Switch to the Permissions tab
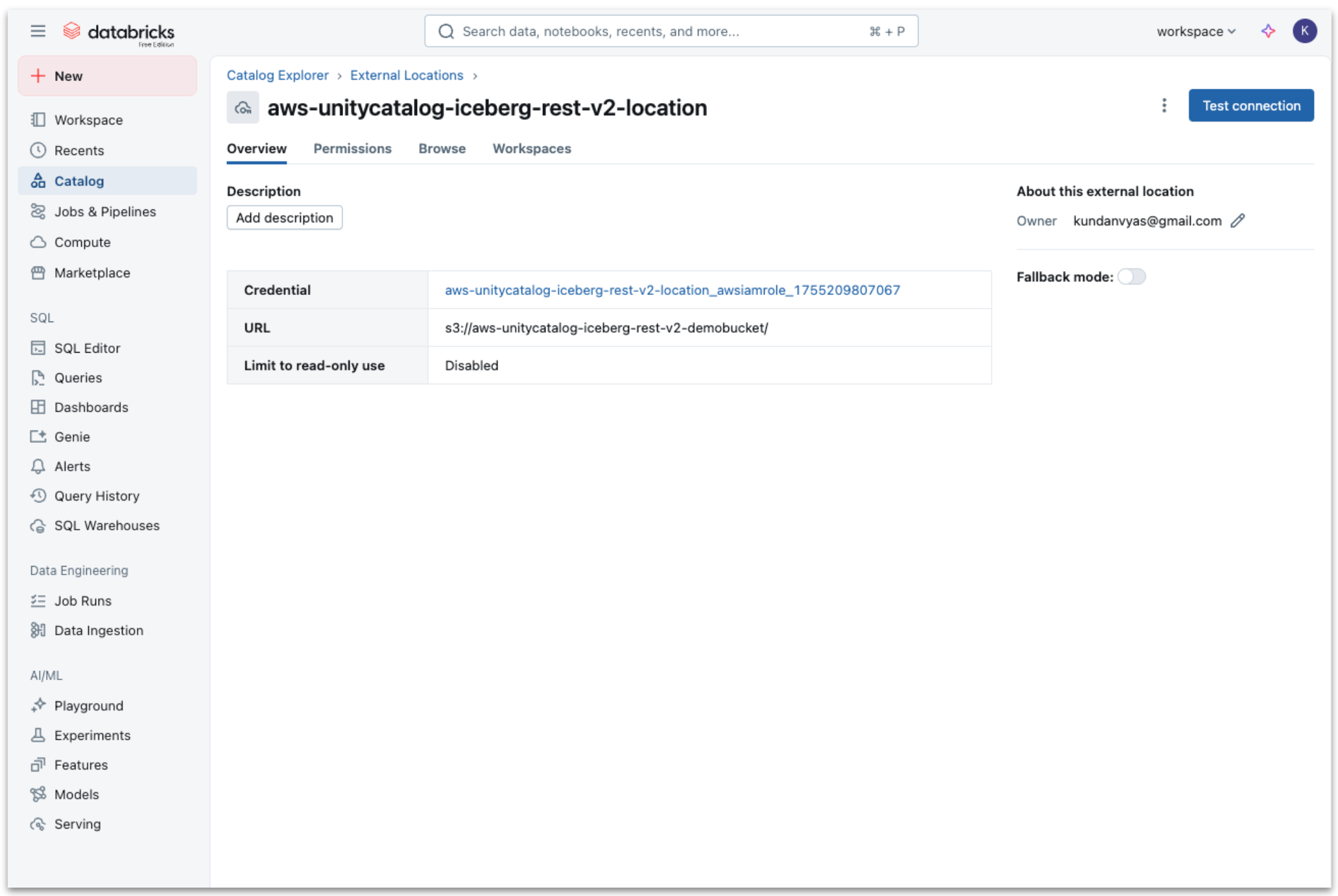This screenshot has width=1338, height=896. pyautogui.click(x=352, y=148)
